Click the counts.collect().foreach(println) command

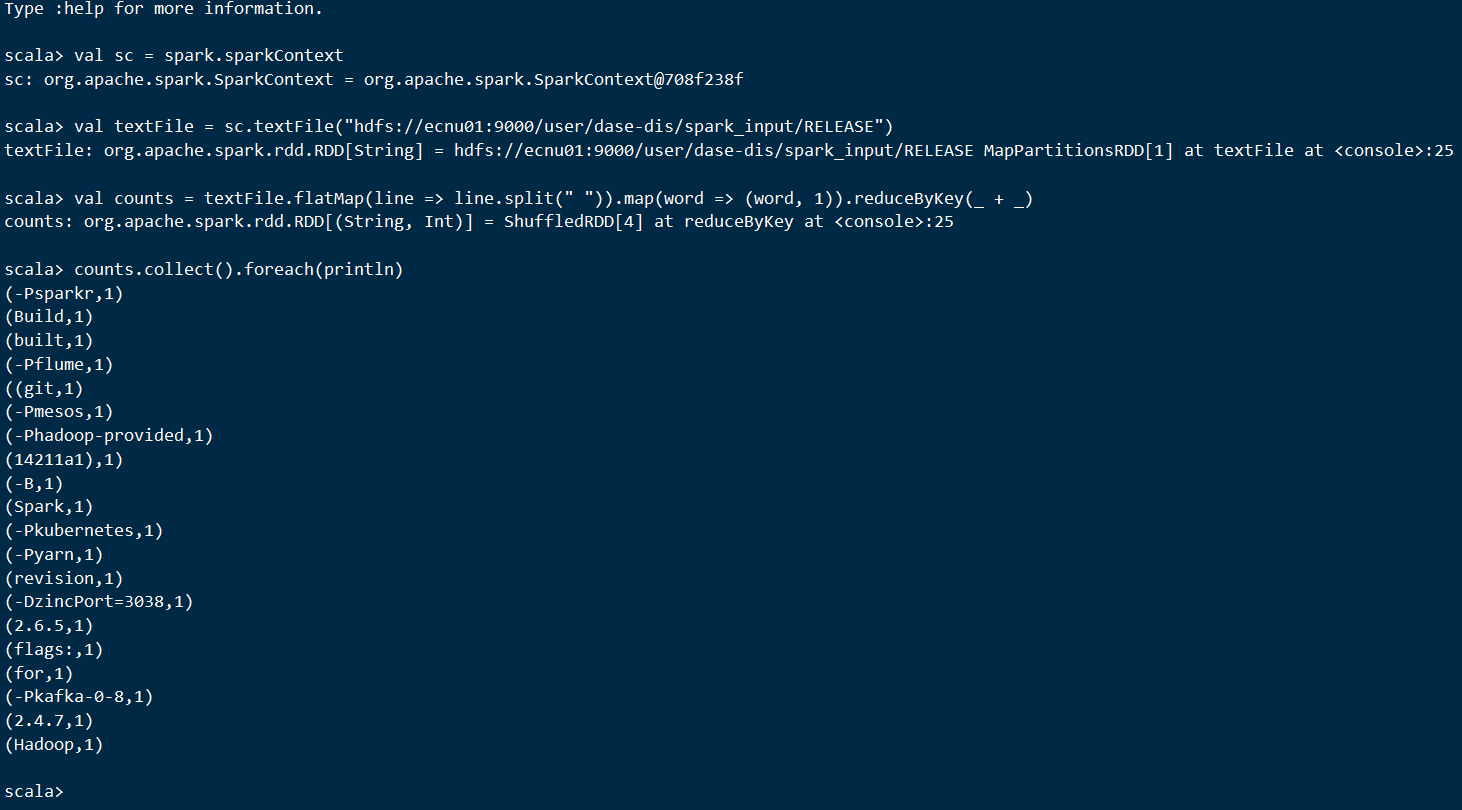point(238,270)
